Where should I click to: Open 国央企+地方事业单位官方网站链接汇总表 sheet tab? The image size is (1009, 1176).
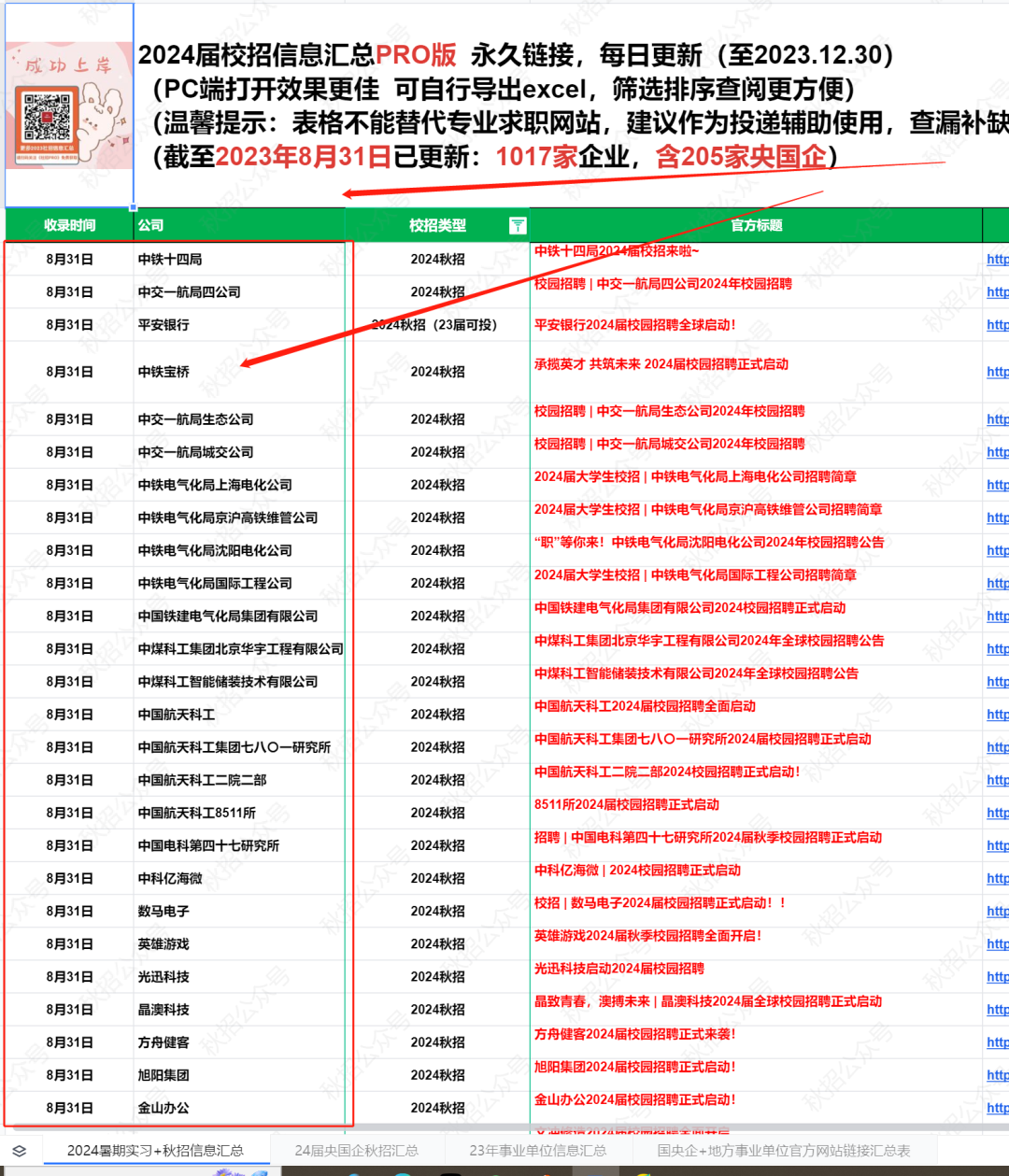click(x=783, y=1151)
